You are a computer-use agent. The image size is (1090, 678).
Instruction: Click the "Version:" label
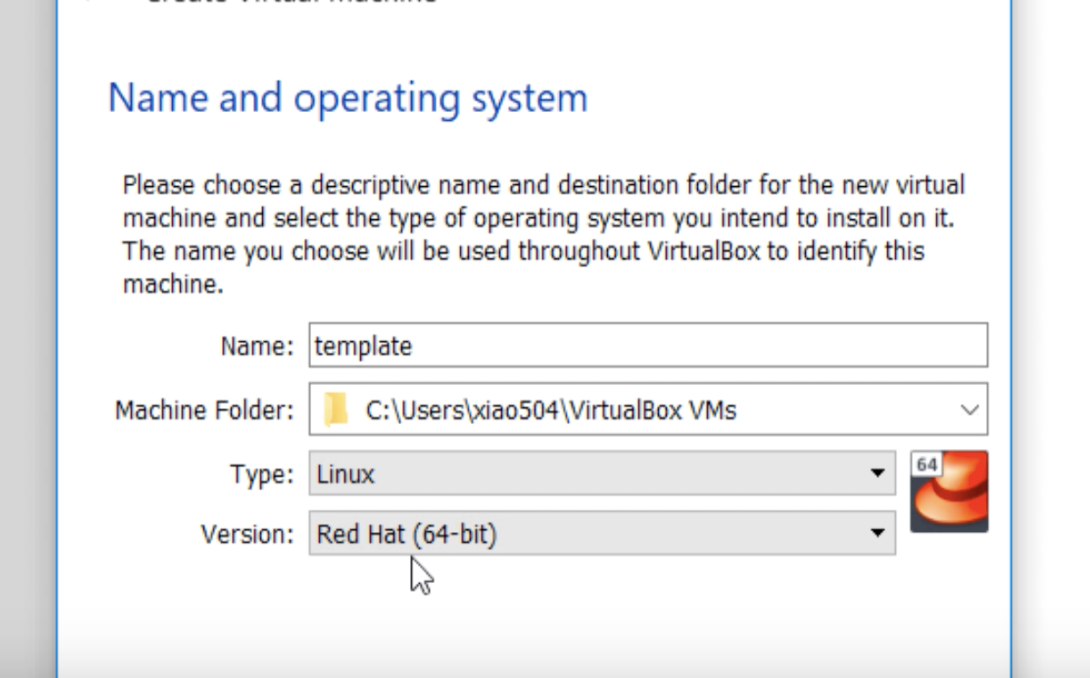click(248, 535)
